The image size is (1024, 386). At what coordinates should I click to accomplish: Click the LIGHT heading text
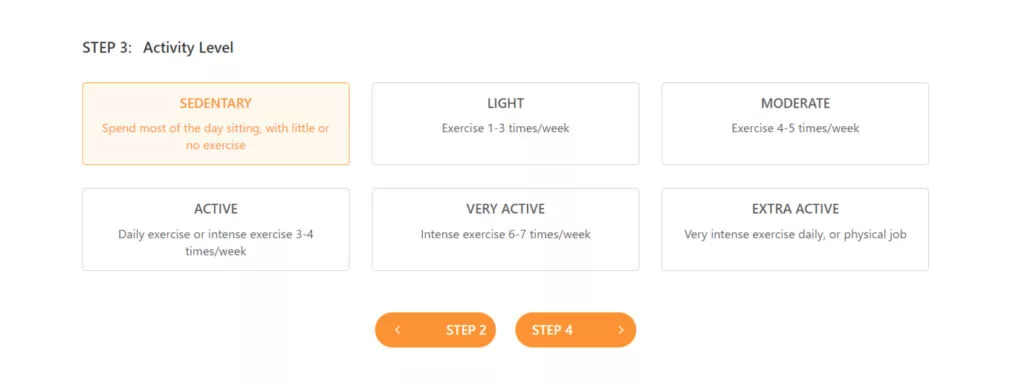coord(505,103)
